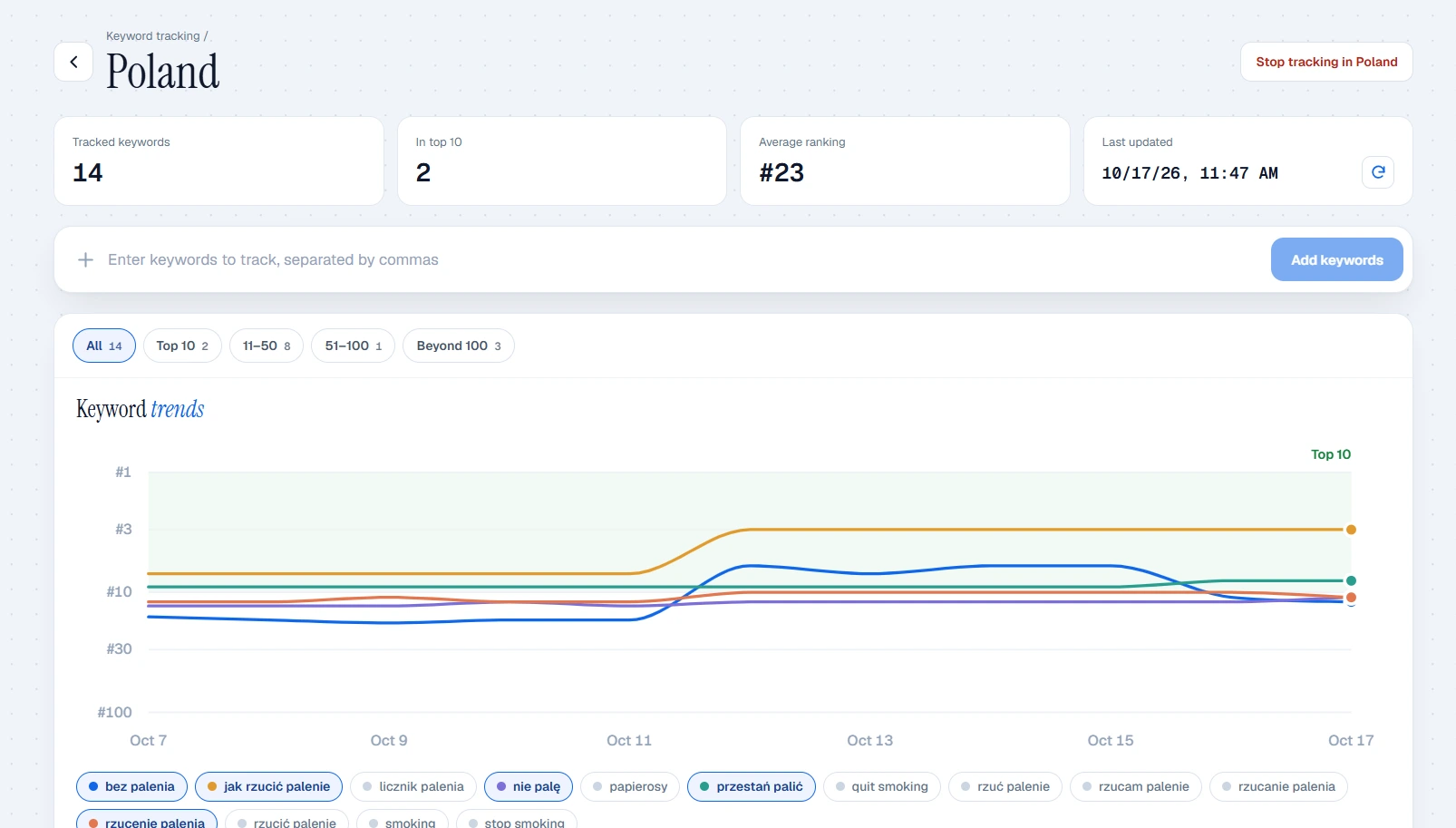The width and height of the screenshot is (1456, 828).
Task: Toggle the przestań palić trend line
Action: pos(752,786)
